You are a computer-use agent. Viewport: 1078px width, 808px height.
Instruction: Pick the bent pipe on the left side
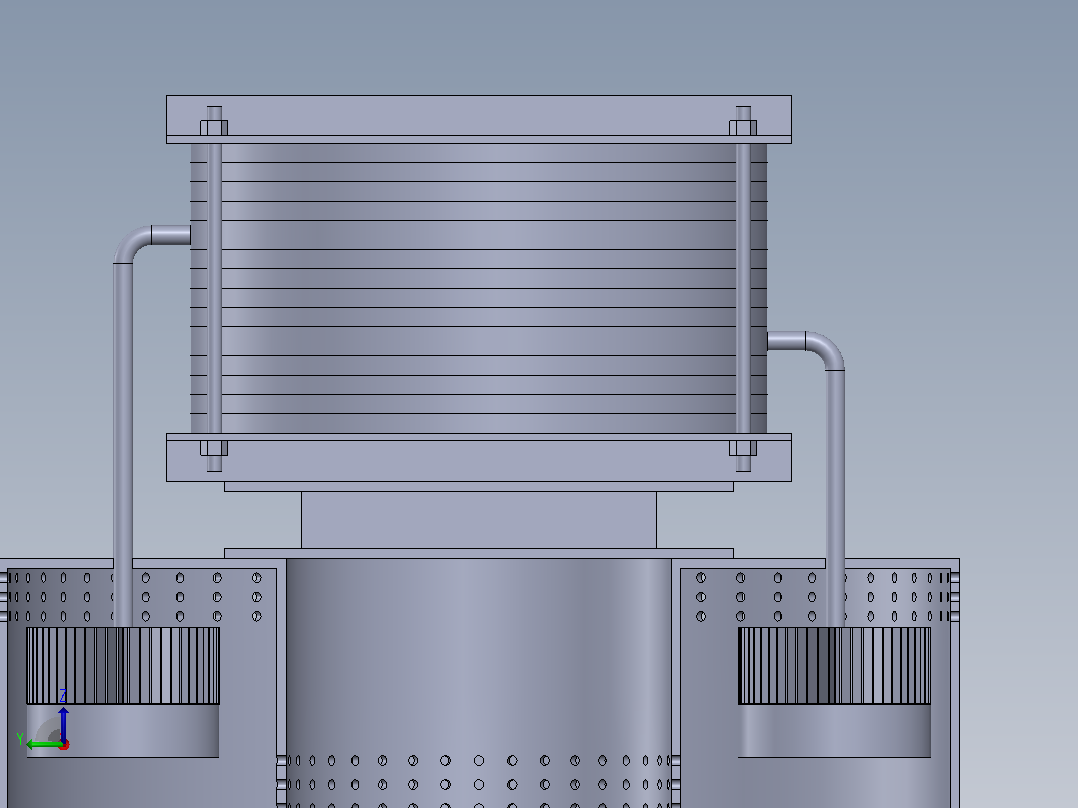pyautogui.click(x=124, y=426)
